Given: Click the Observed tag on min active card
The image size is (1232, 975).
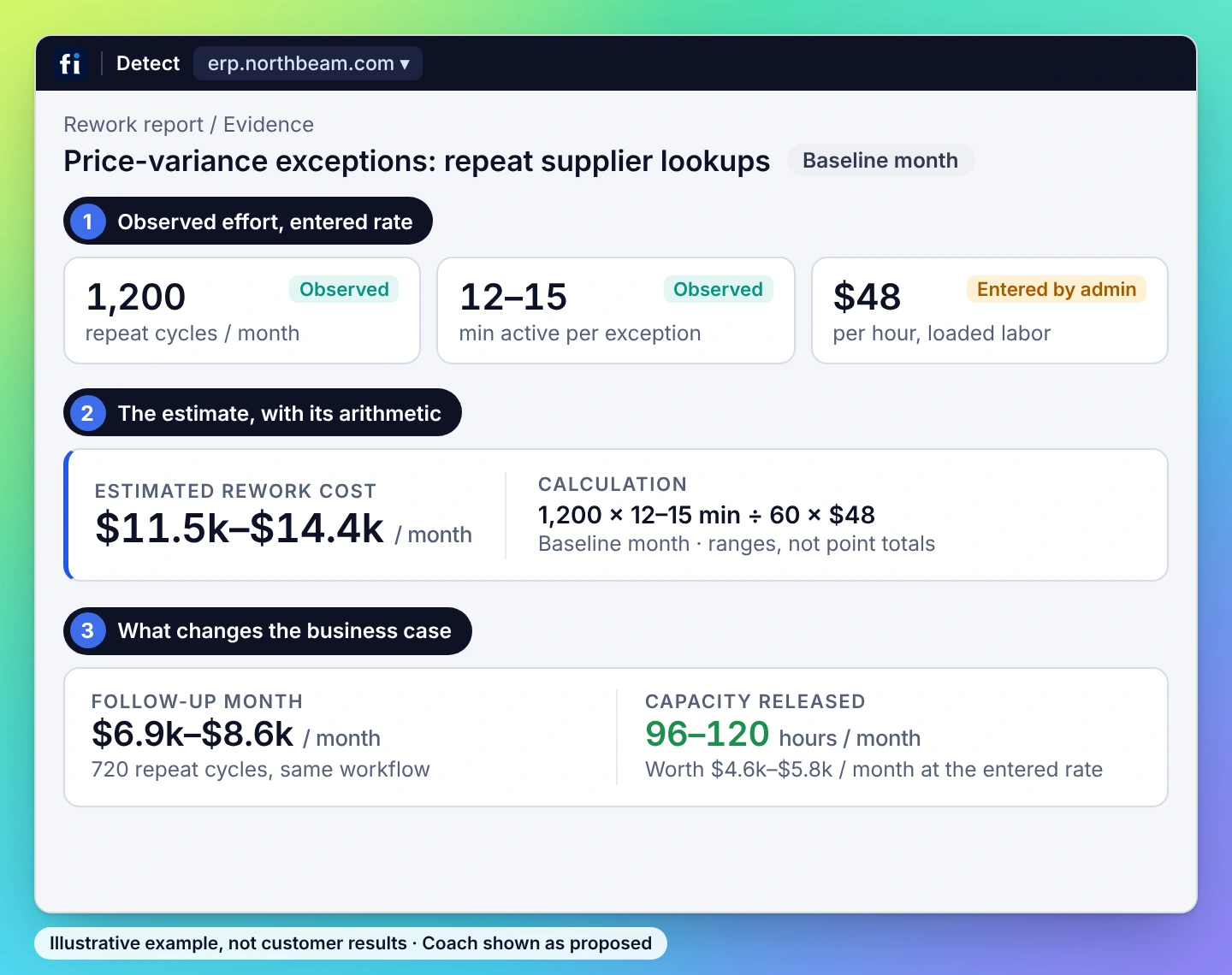Looking at the screenshot, I should pyautogui.click(x=718, y=289).
